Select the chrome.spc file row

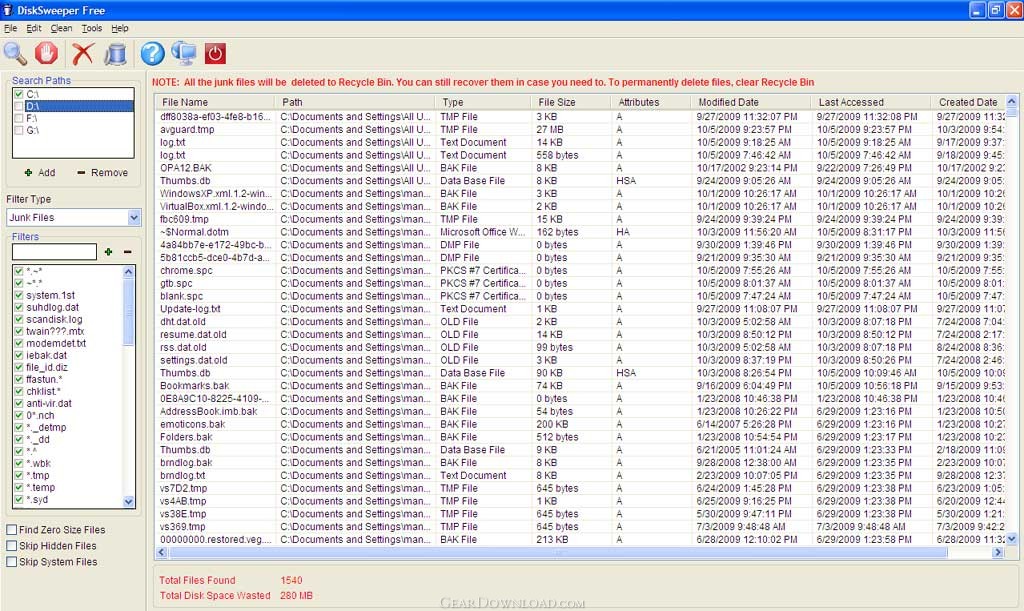coord(581,270)
